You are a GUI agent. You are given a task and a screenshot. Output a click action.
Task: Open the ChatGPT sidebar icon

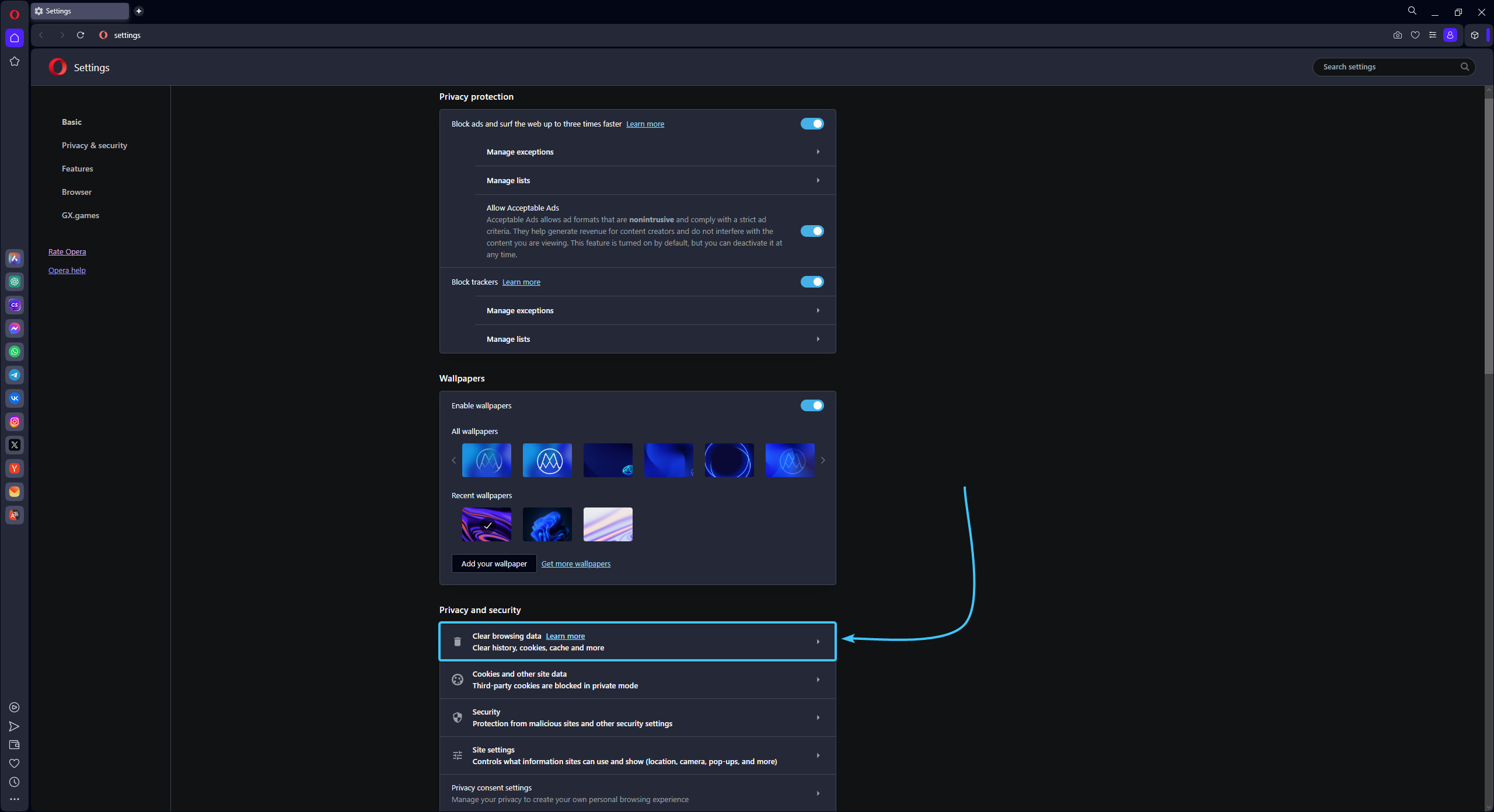[15, 282]
